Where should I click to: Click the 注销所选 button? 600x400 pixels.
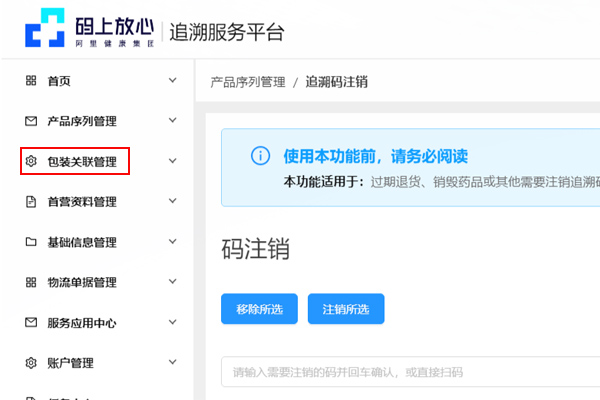pos(346,309)
